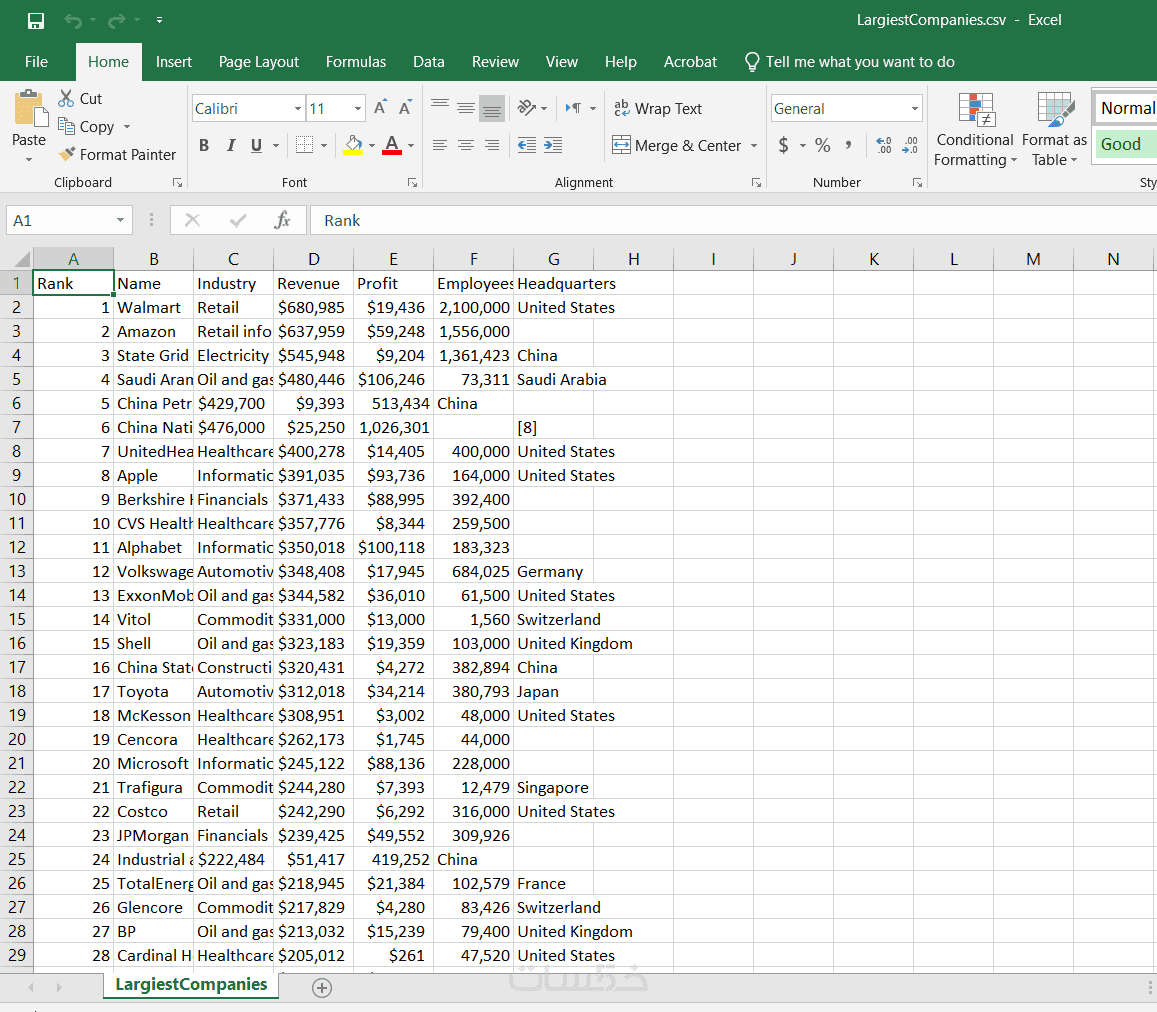Click the Accounting Number Format dollar icon

point(784,145)
